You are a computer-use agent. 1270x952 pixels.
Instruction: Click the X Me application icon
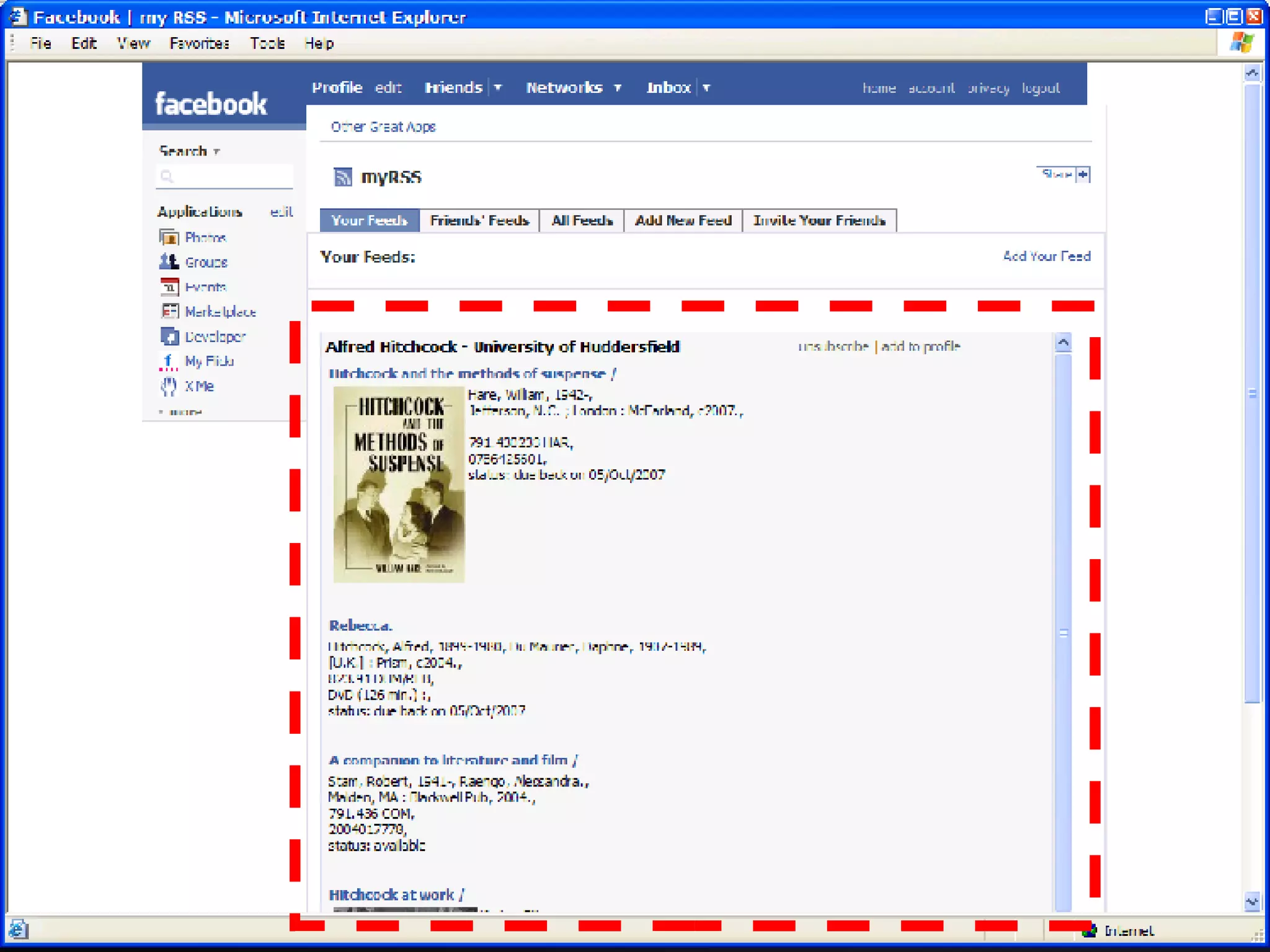169,386
